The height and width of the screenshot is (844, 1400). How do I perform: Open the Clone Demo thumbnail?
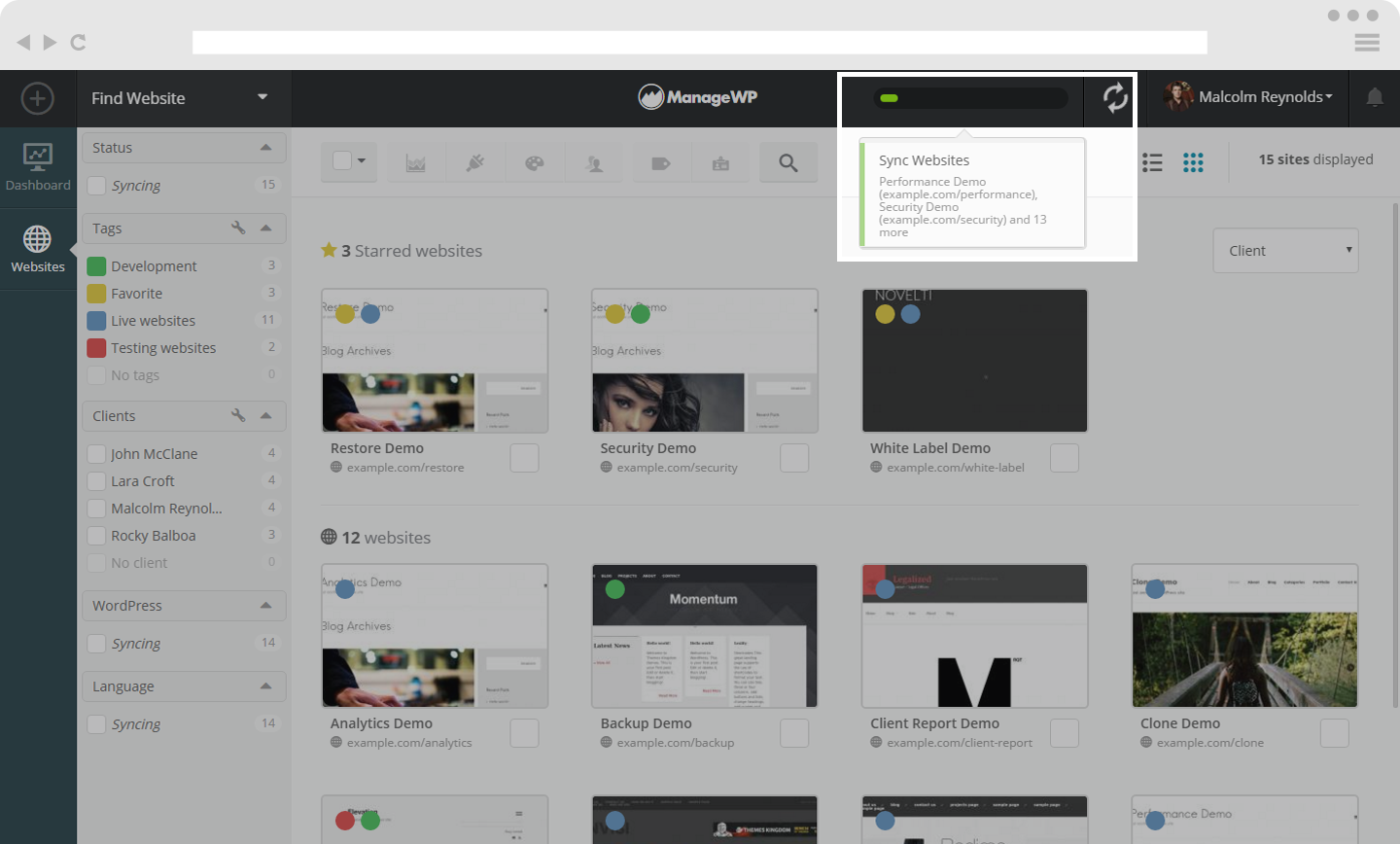pyautogui.click(x=1244, y=636)
